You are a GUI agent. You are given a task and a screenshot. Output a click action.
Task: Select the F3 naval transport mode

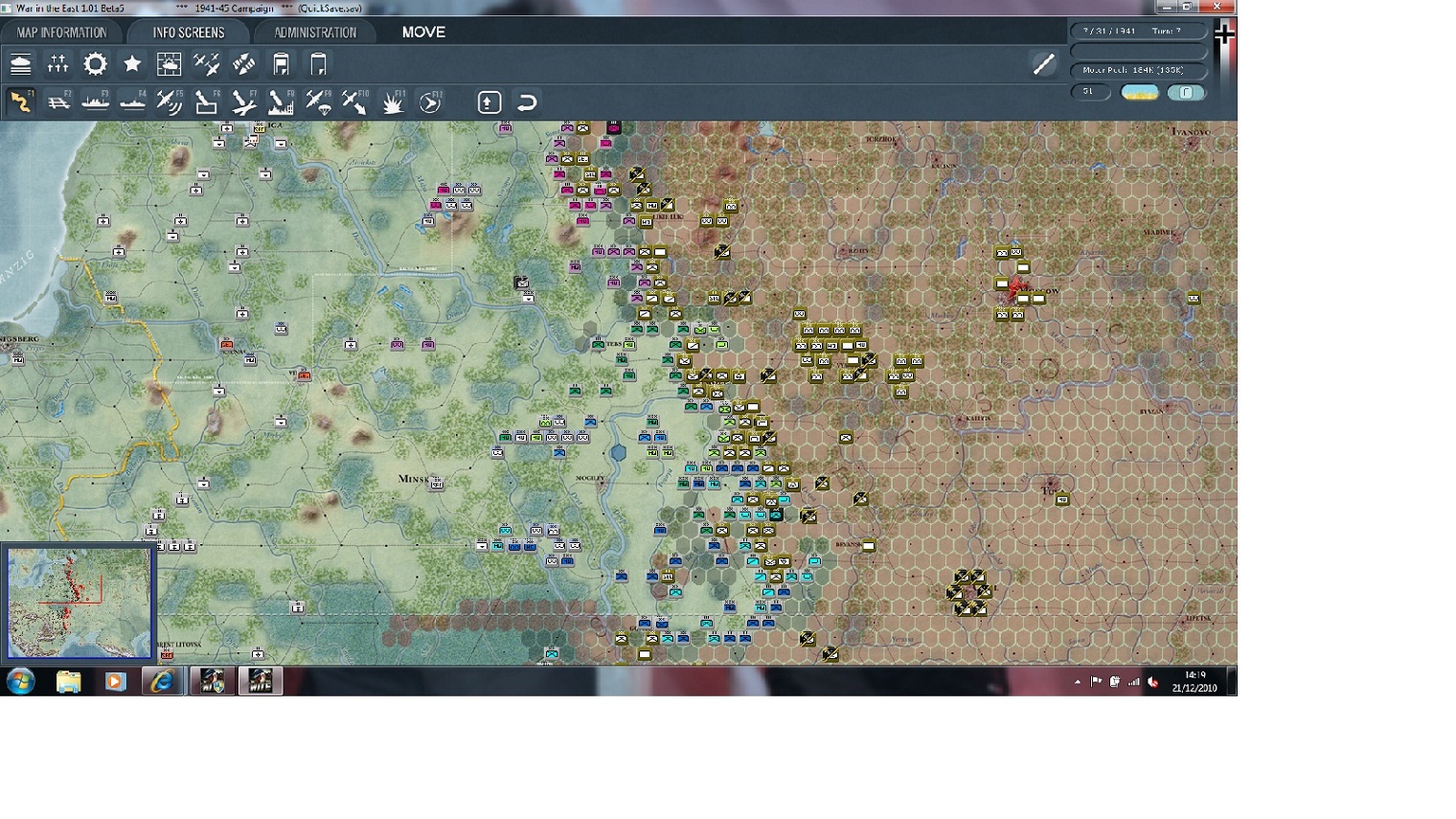point(95,102)
